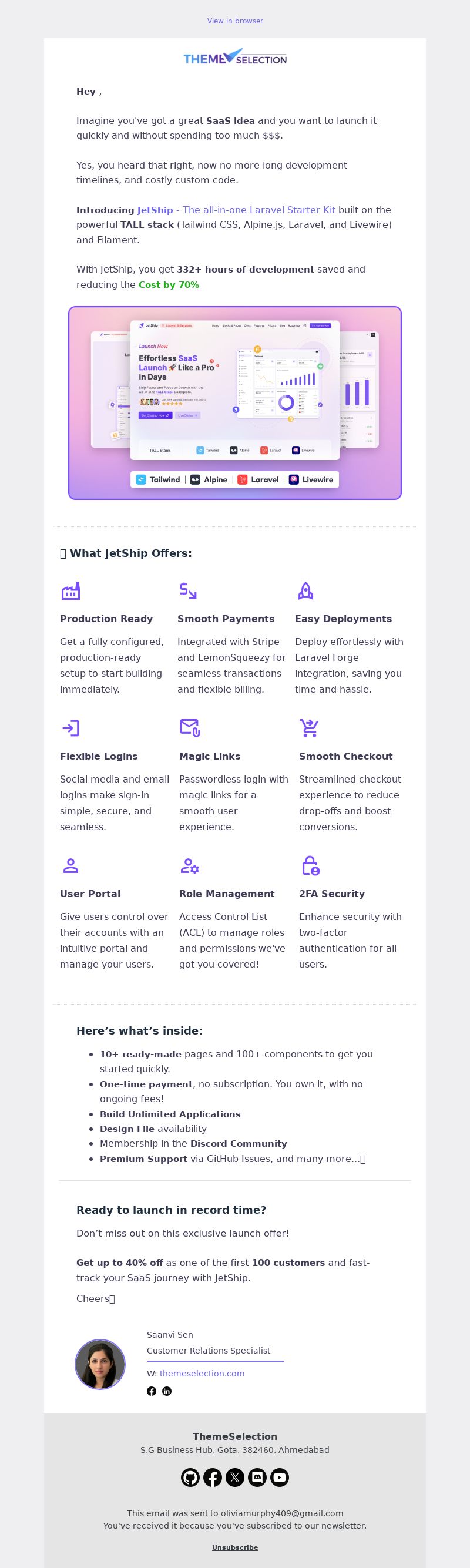Open the footer X (Twitter) icon
The height and width of the screenshot is (1568, 470).
(x=235, y=1478)
